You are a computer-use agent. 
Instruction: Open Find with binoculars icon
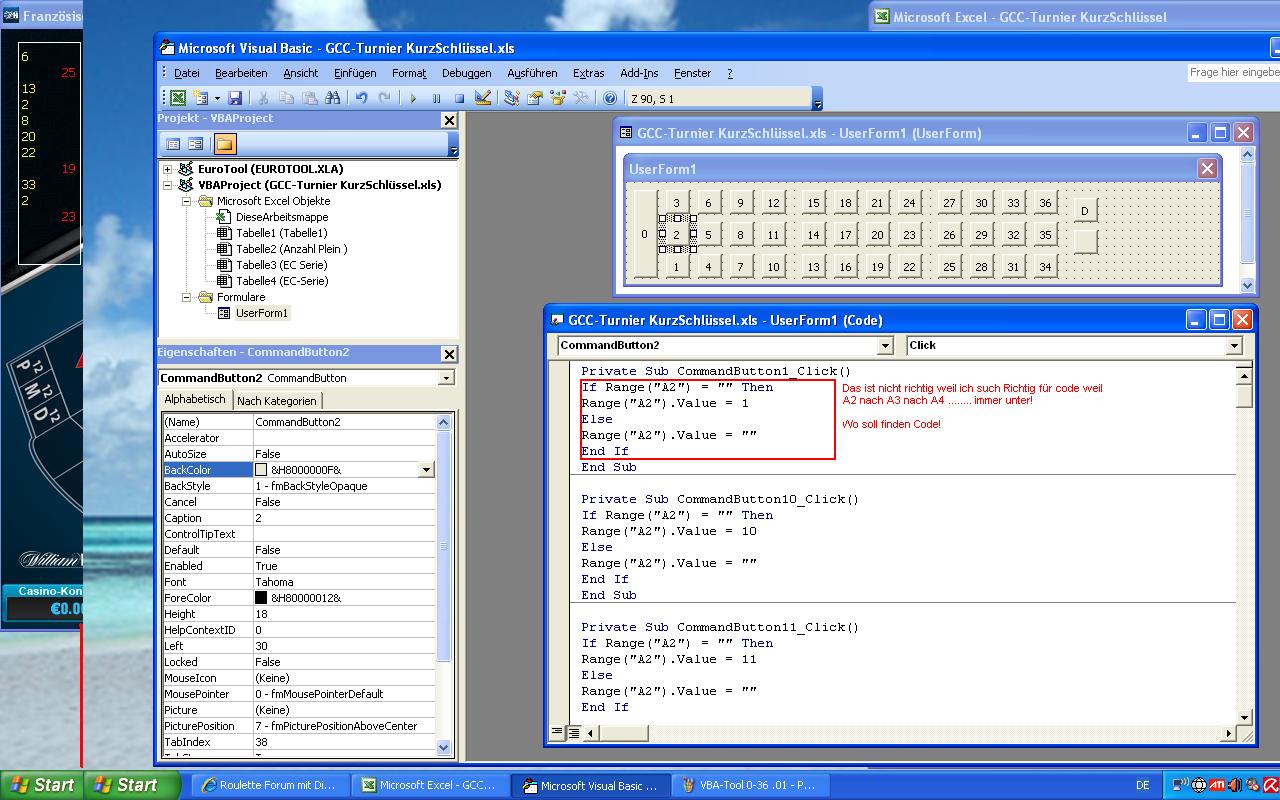click(x=332, y=98)
